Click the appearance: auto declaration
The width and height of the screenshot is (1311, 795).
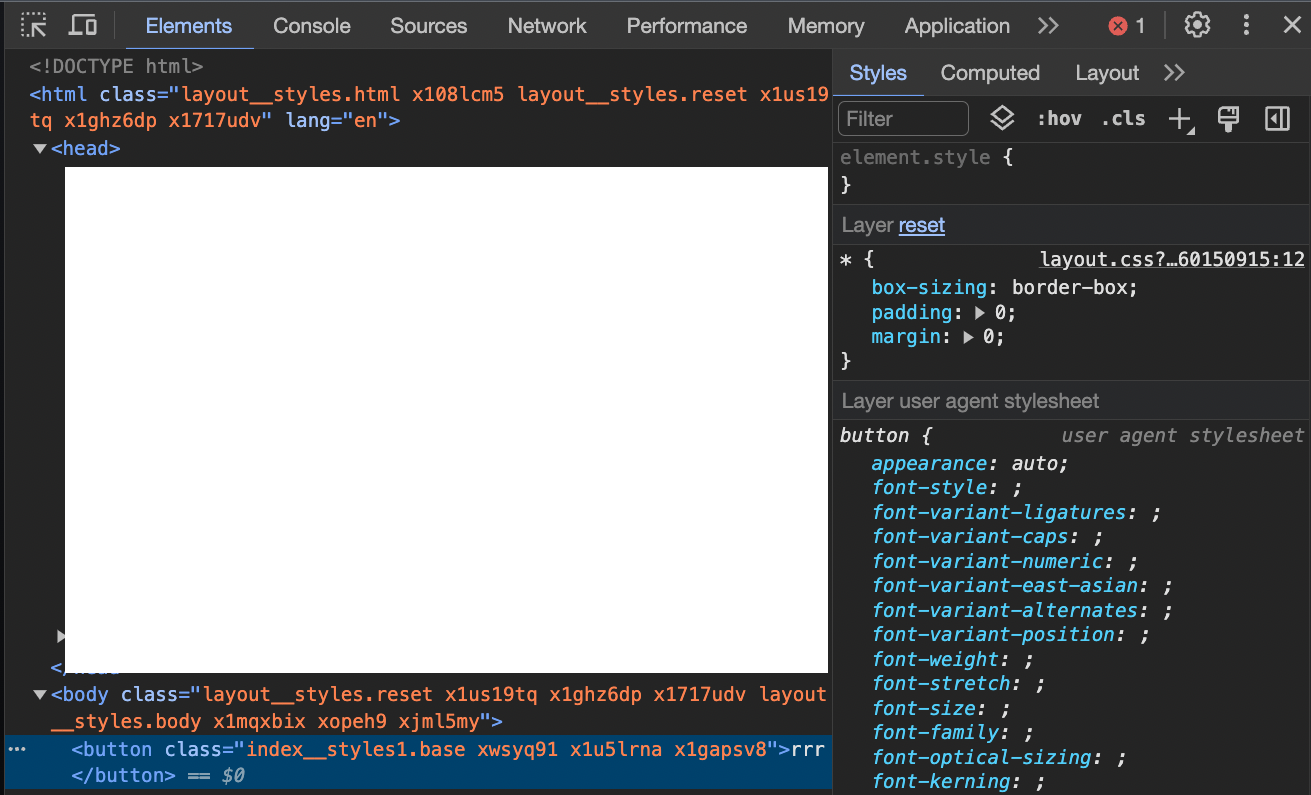[970, 464]
